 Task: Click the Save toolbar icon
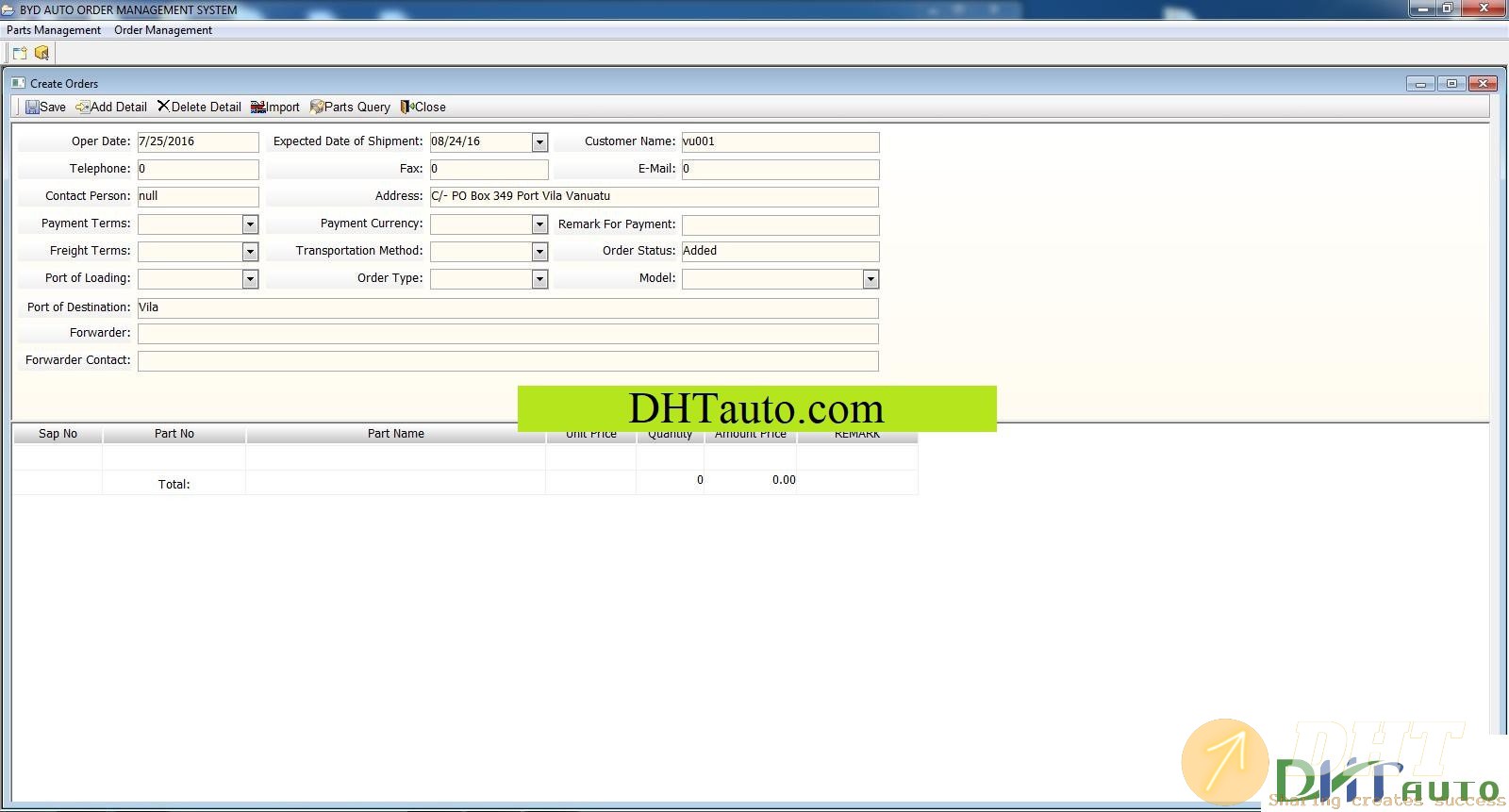pyautogui.click(x=32, y=108)
